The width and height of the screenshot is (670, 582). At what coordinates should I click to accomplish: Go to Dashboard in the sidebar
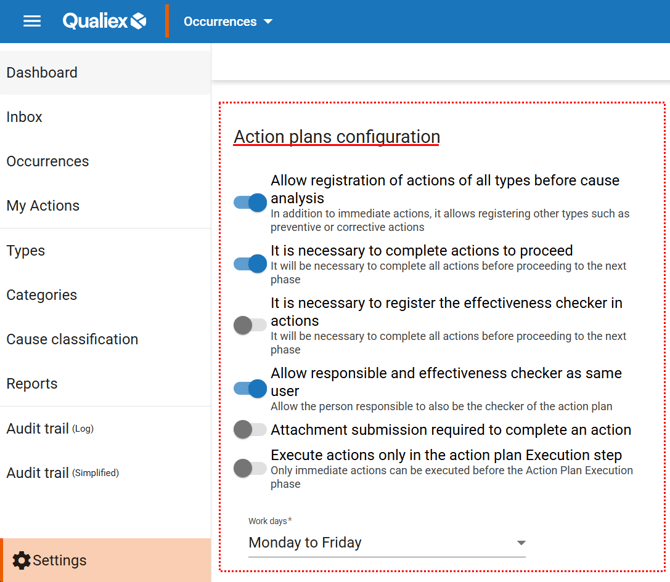coord(42,73)
